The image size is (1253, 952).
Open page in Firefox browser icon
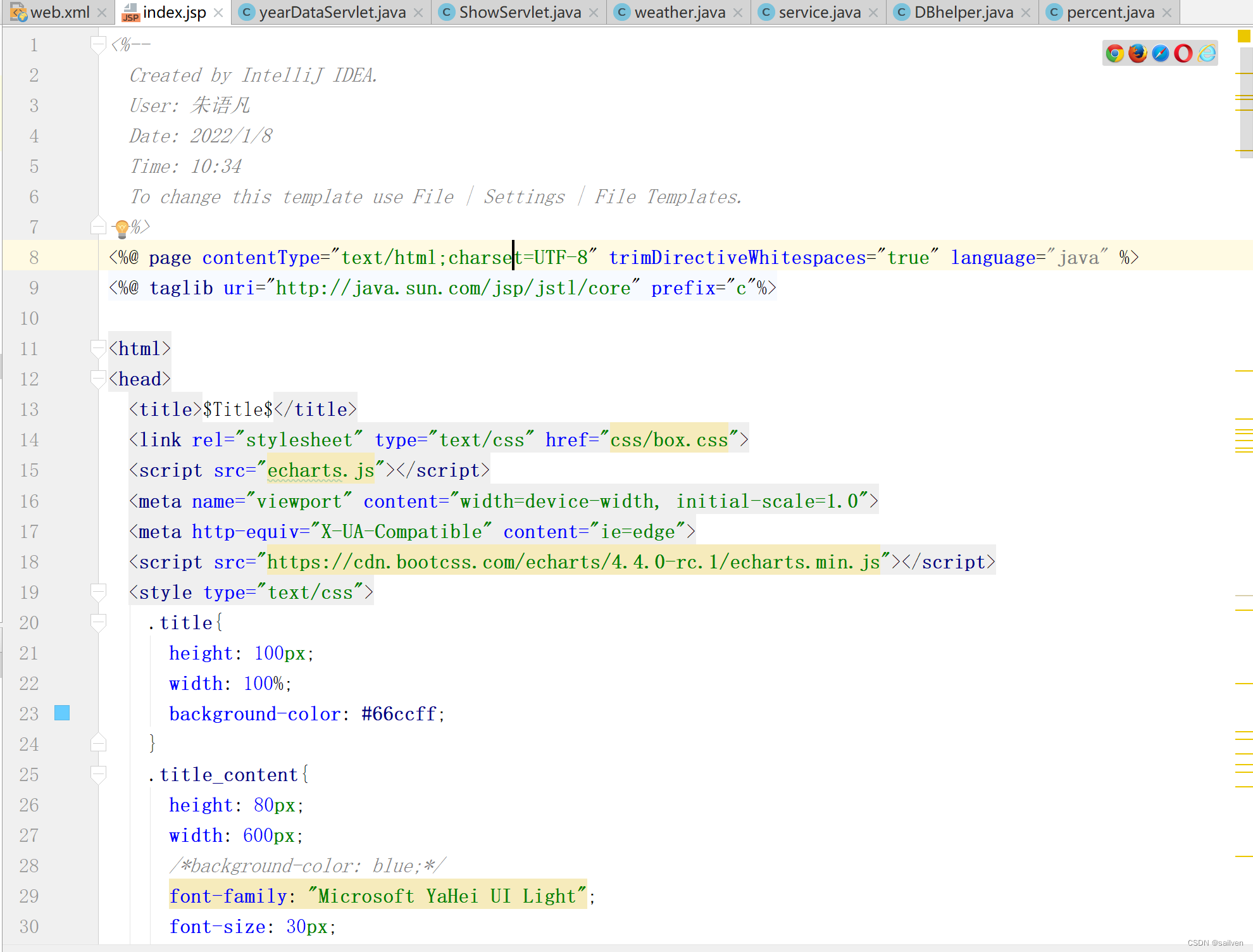pos(1137,53)
